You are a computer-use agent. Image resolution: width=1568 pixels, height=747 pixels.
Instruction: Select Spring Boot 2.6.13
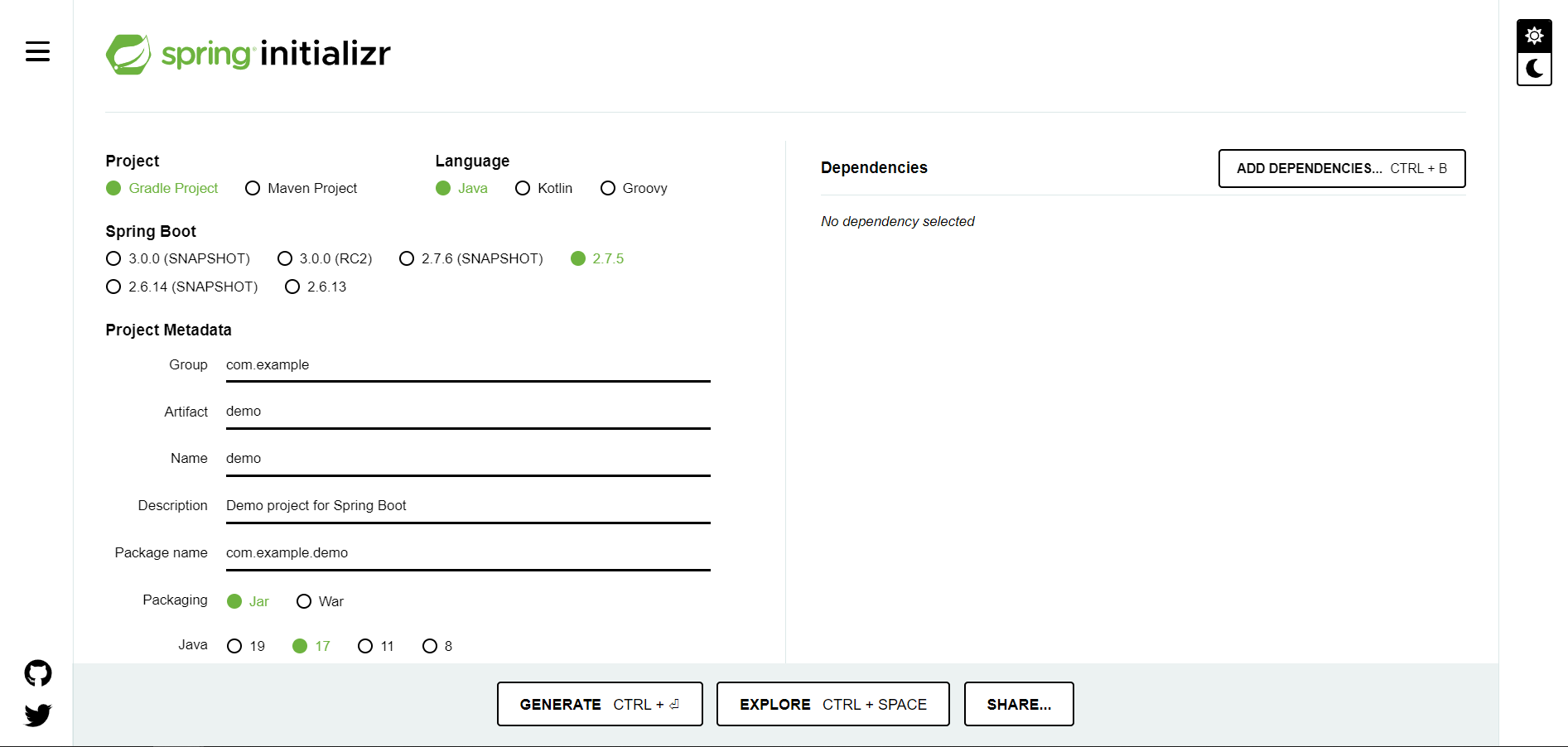(316, 287)
